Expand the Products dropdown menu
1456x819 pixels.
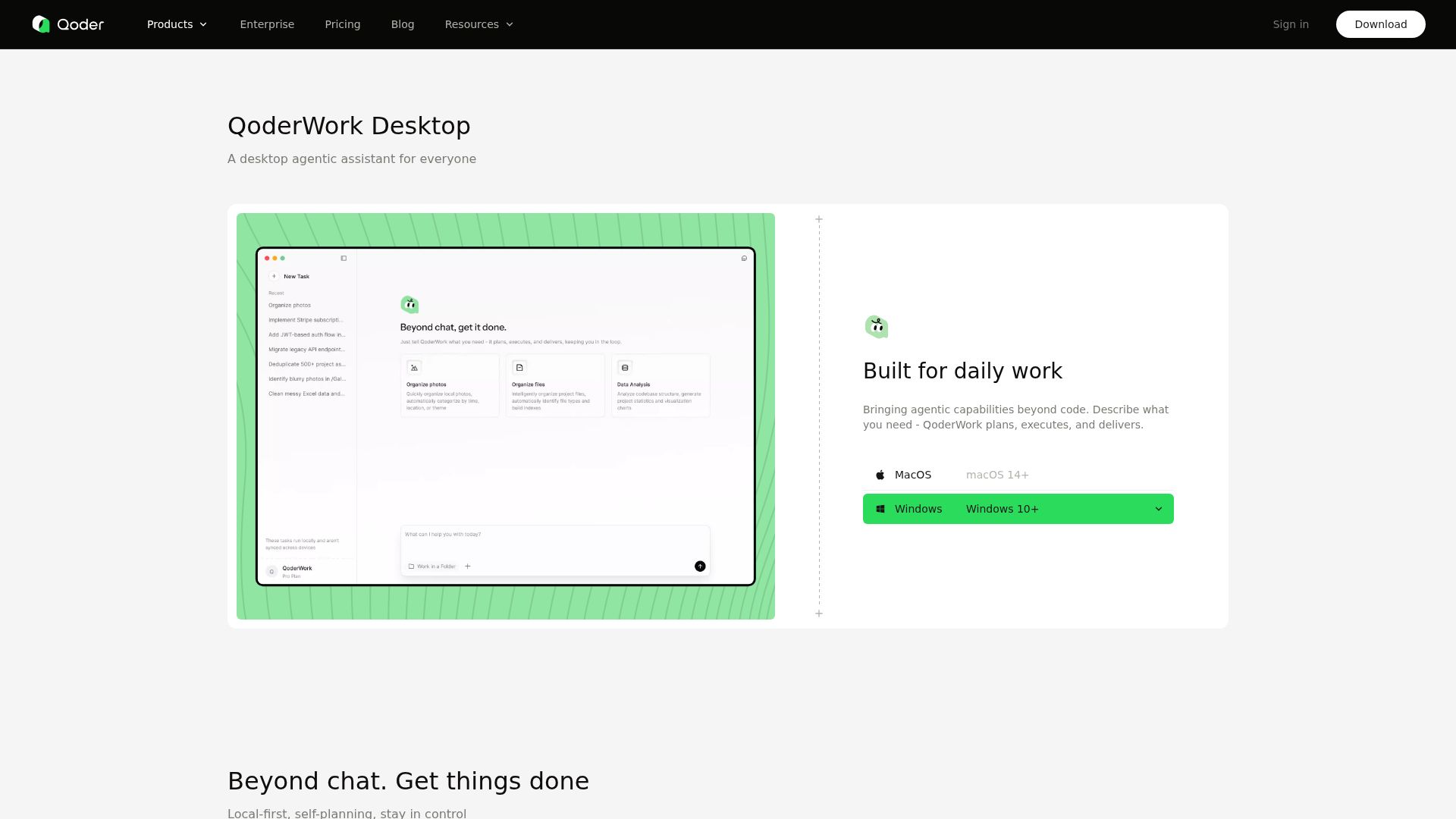click(177, 24)
